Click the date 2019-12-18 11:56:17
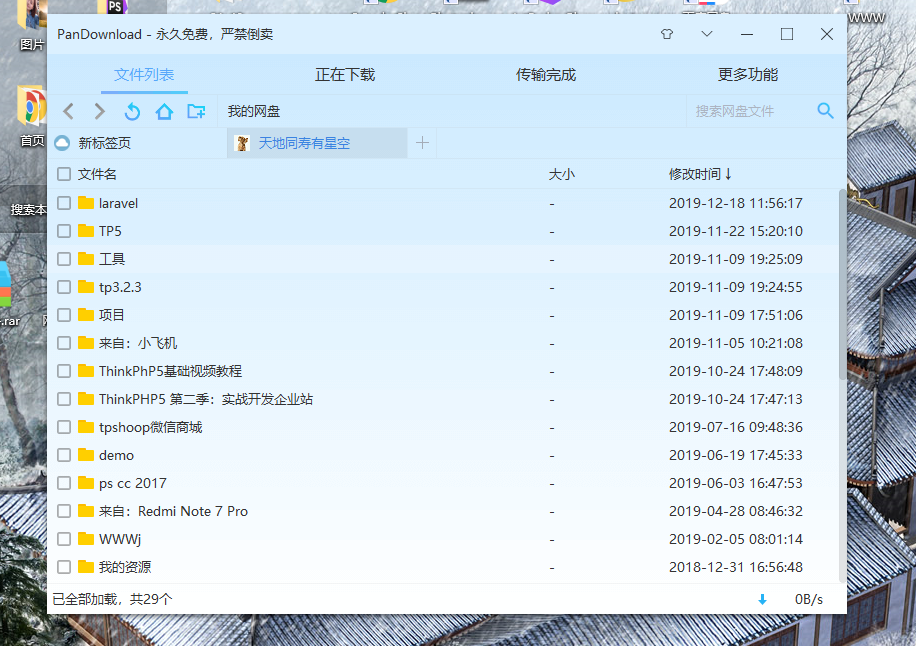The image size is (916, 646). [735, 203]
